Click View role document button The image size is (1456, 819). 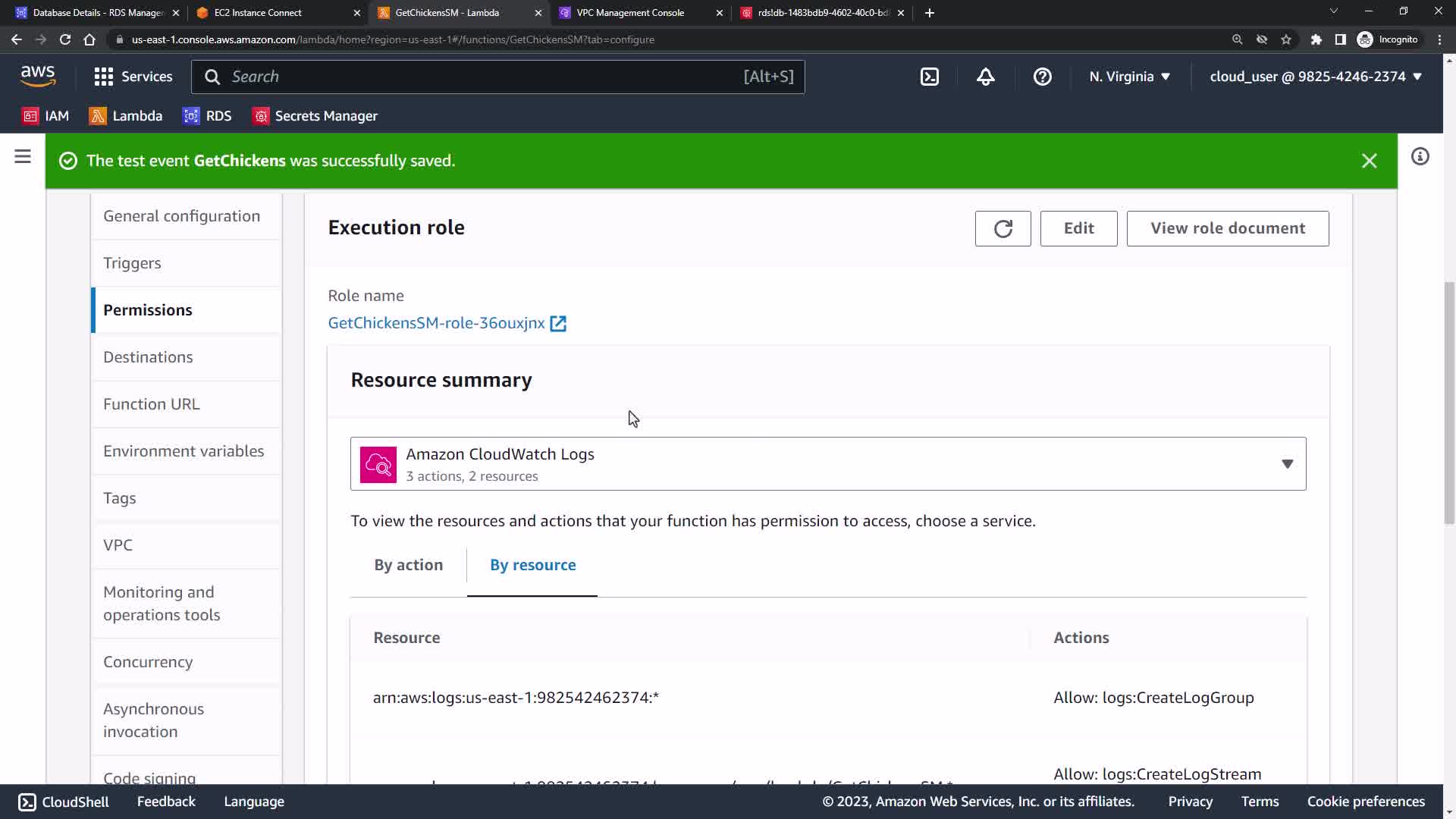click(x=1227, y=228)
